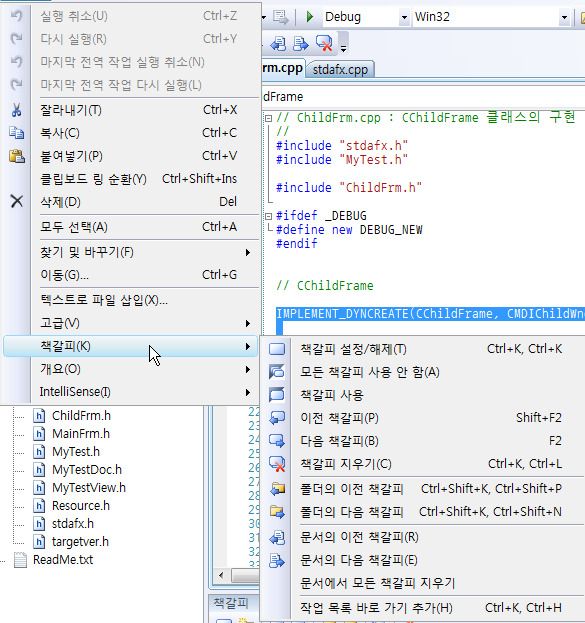Viewport: 585px width, 623px height.
Task: Open the Debug configuration dropdown
Action: (x=404, y=17)
